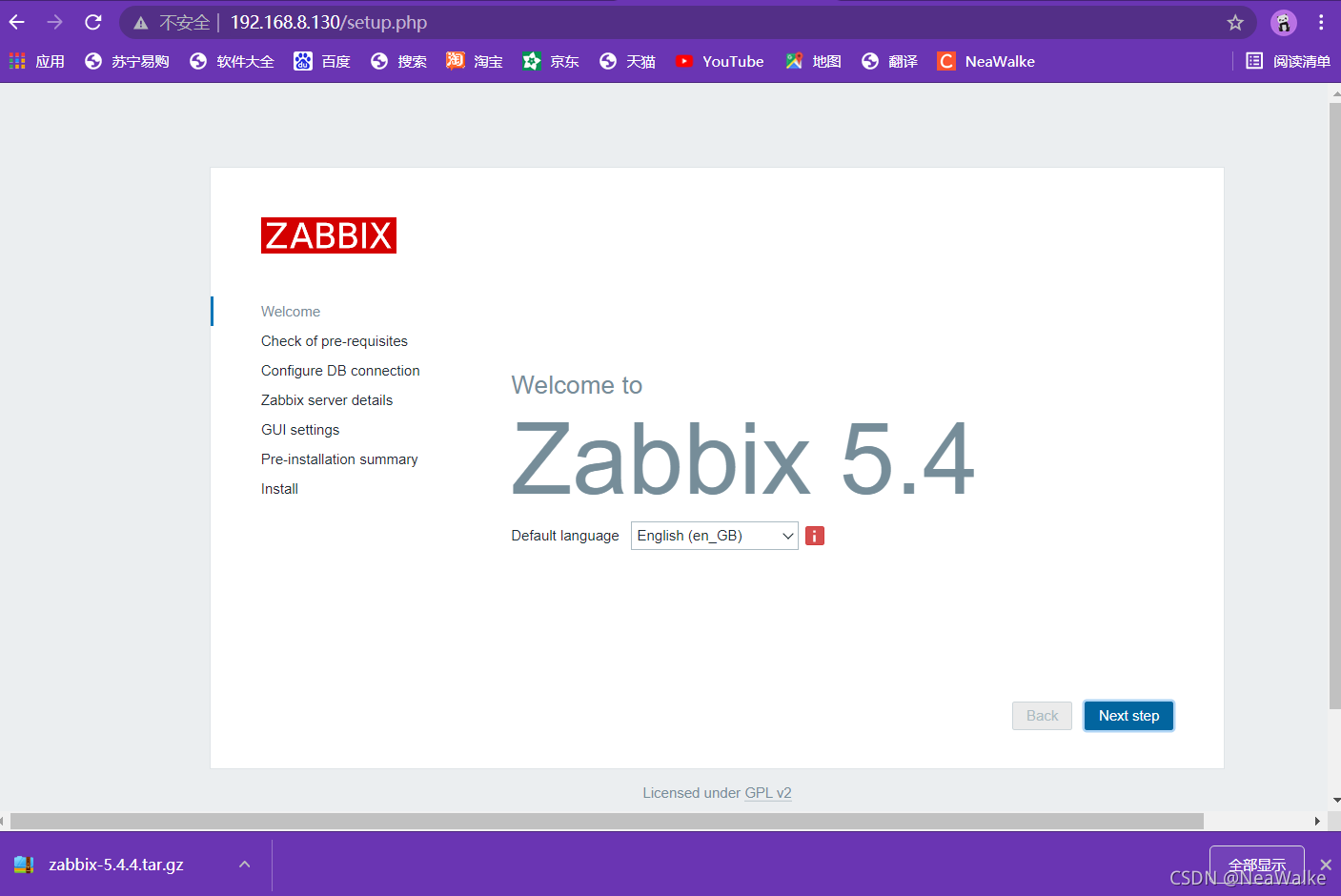Image resolution: width=1341 pixels, height=896 pixels.
Task: Open the YouTube bookmark
Action: tap(720, 61)
